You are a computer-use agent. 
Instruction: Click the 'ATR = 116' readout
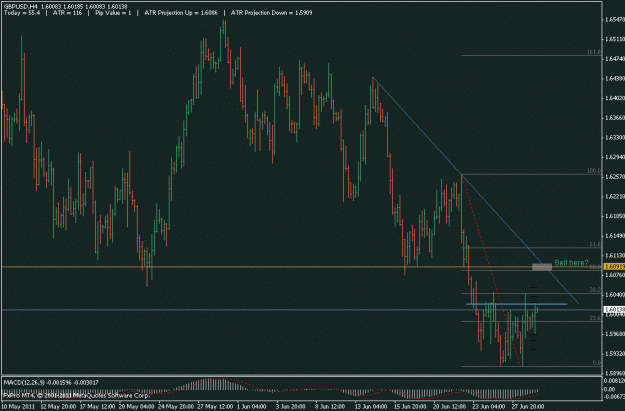(x=67, y=13)
